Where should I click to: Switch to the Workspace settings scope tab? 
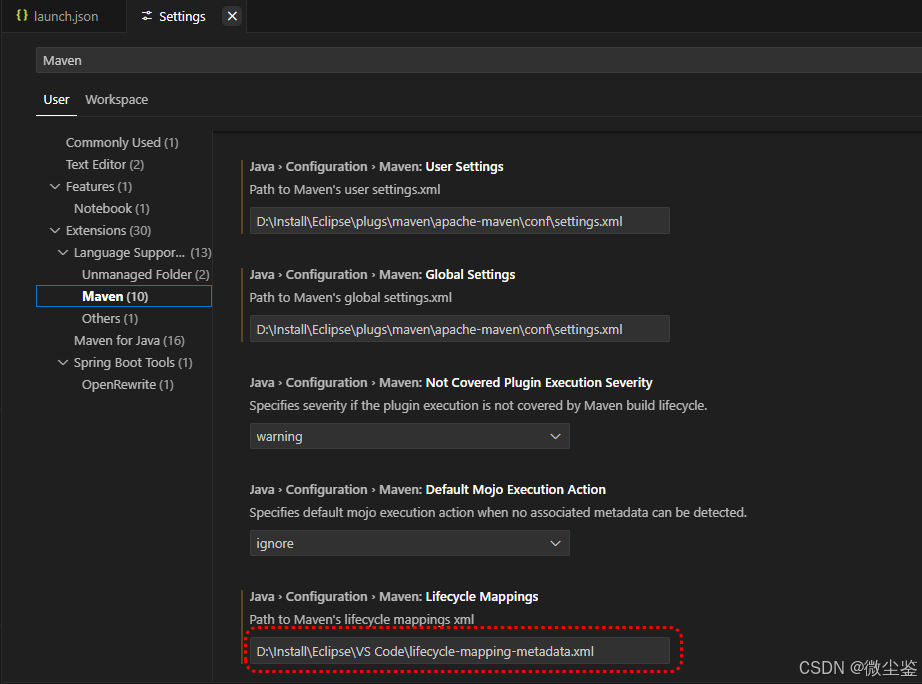(x=116, y=100)
